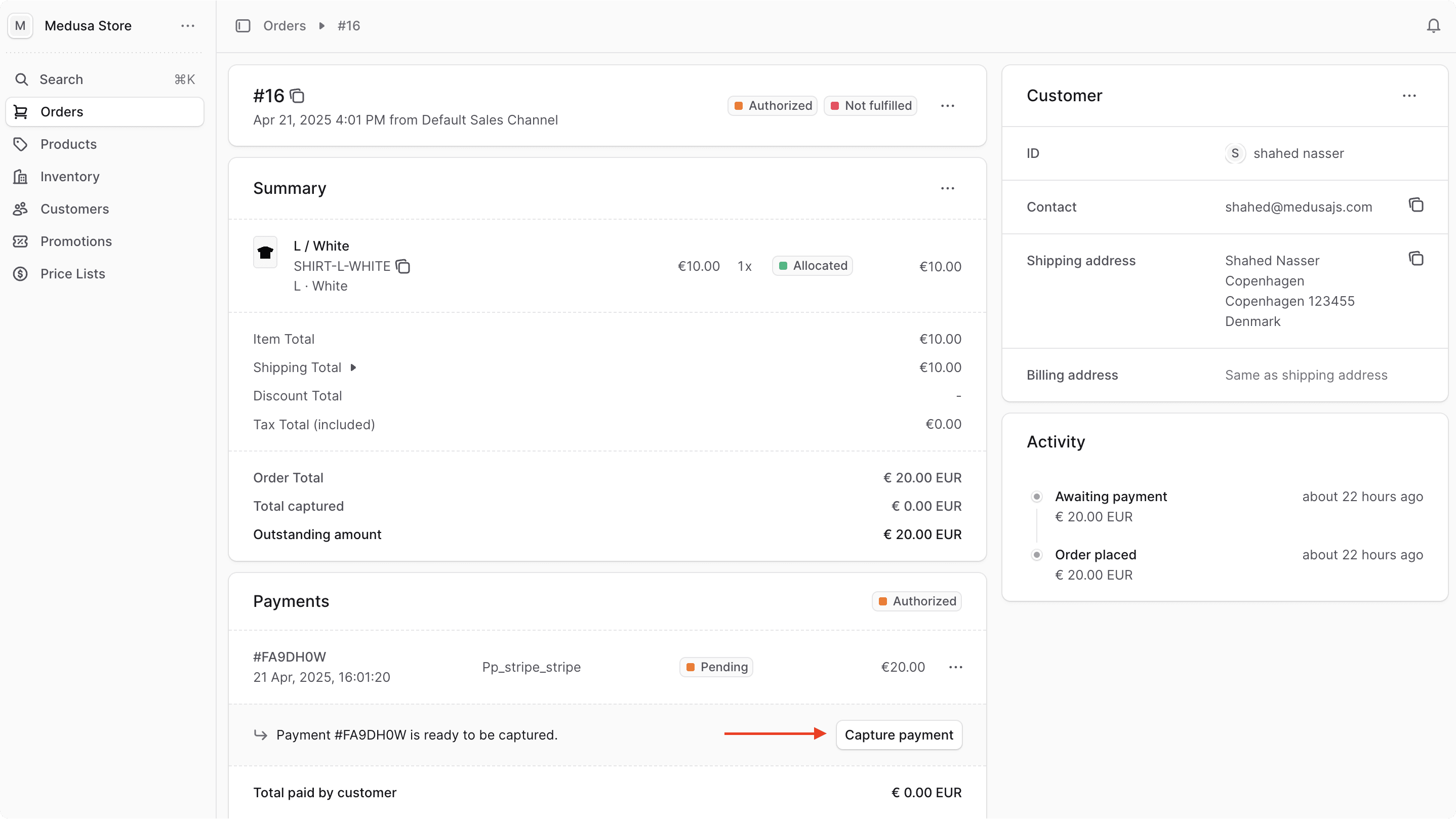
Task: Open the Promotions section from the sidebar
Action: pyautogui.click(x=76, y=241)
